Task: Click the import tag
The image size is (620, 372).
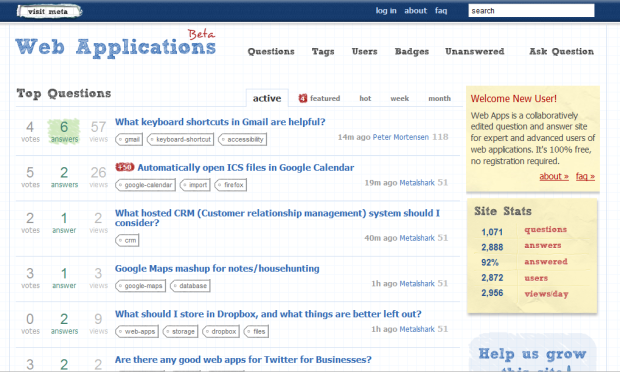Action: (195, 185)
